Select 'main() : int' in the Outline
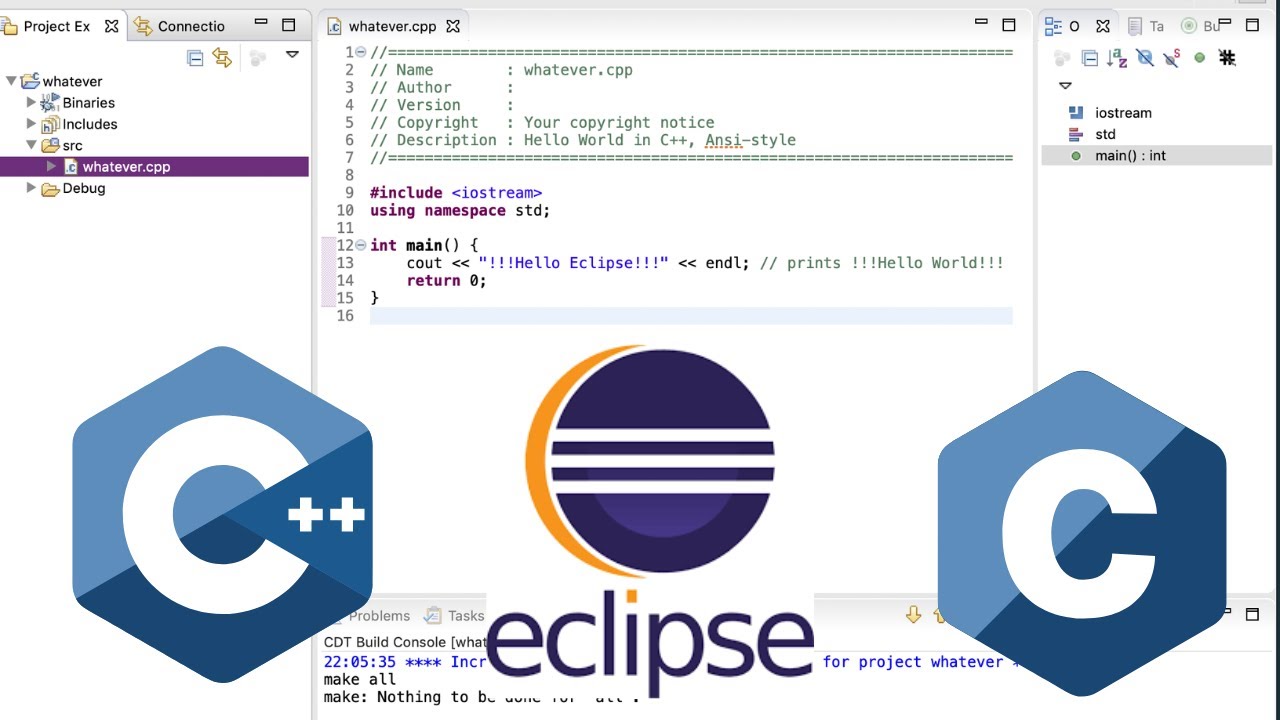The height and width of the screenshot is (720, 1280). 1130,156
